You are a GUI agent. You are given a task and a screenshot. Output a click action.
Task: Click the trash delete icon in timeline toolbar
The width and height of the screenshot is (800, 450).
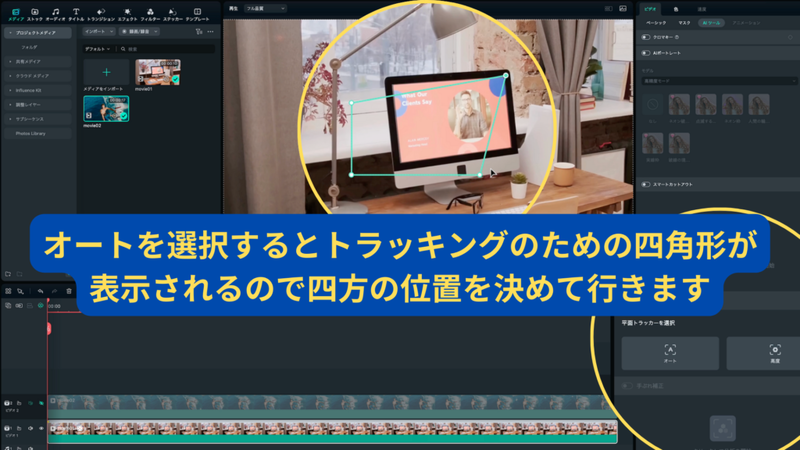(69, 291)
